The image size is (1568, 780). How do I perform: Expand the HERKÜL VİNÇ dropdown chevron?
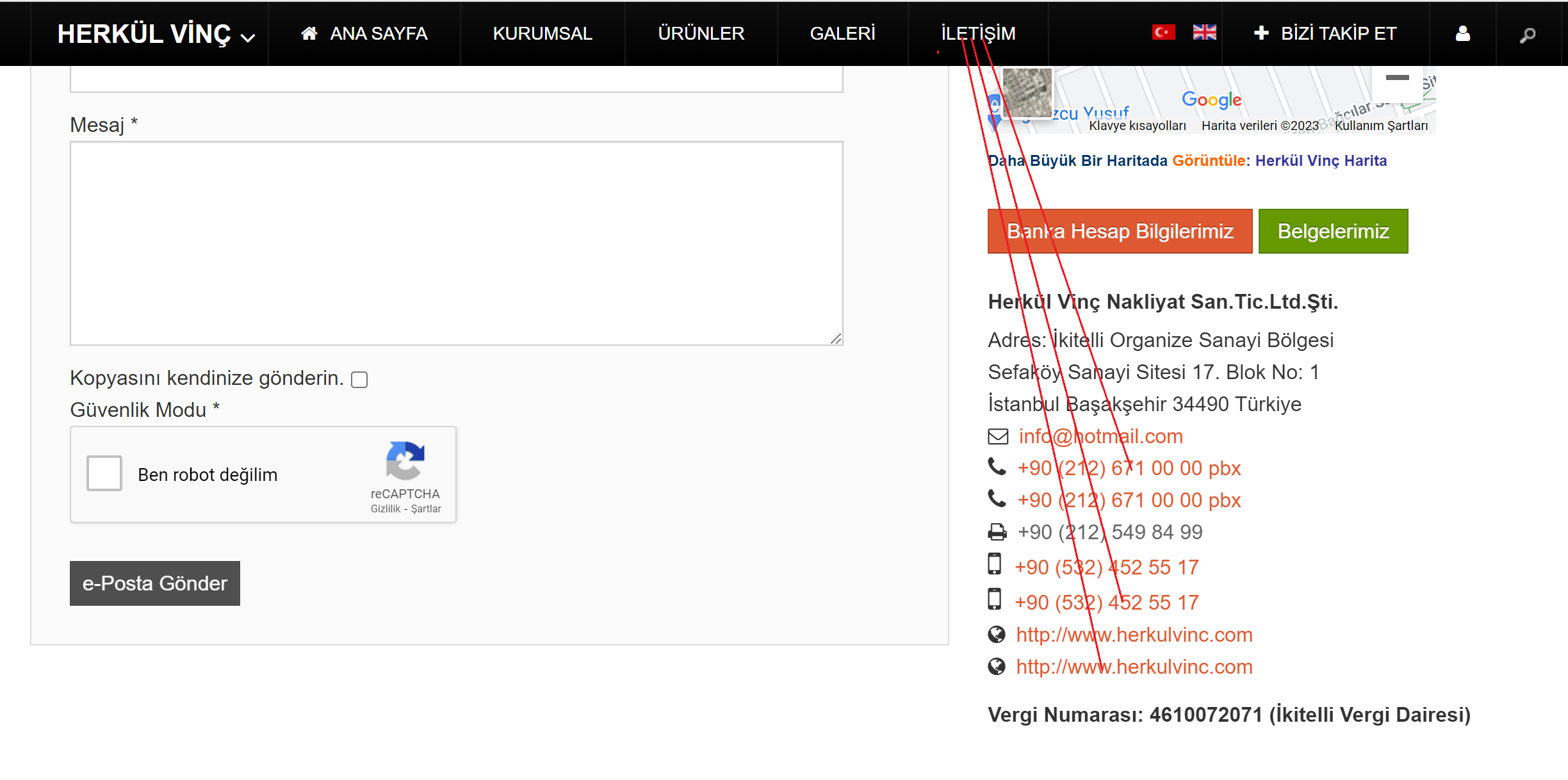pyautogui.click(x=248, y=38)
